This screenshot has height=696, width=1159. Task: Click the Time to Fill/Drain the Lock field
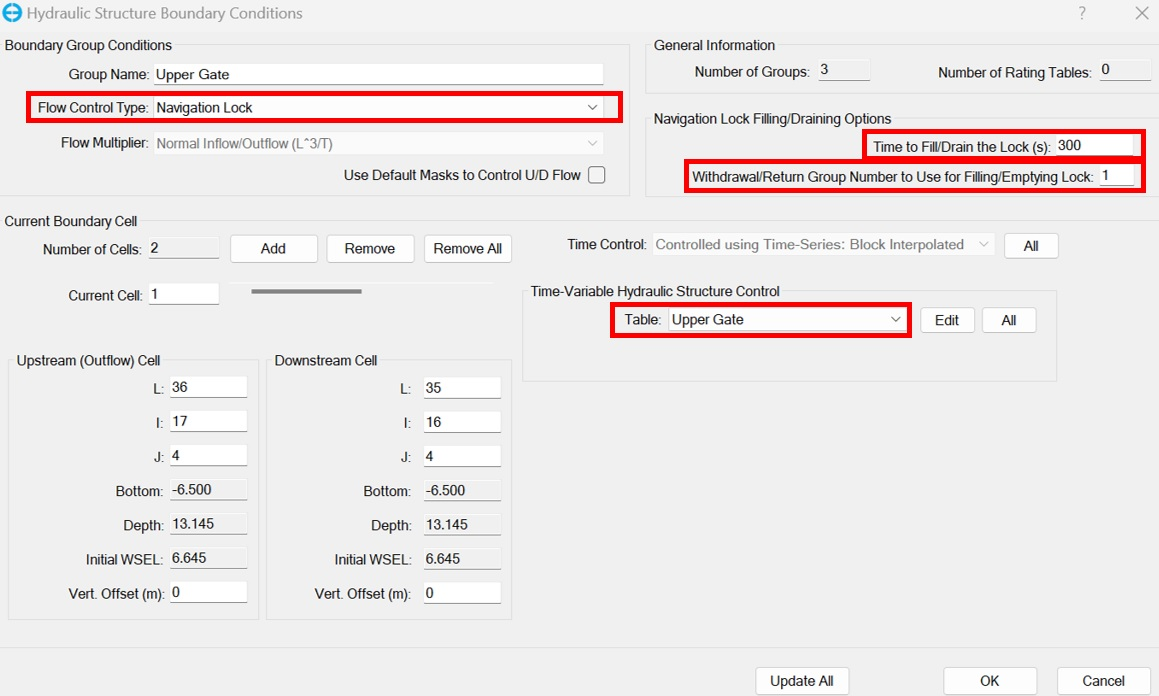click(x=1094, y=145)
